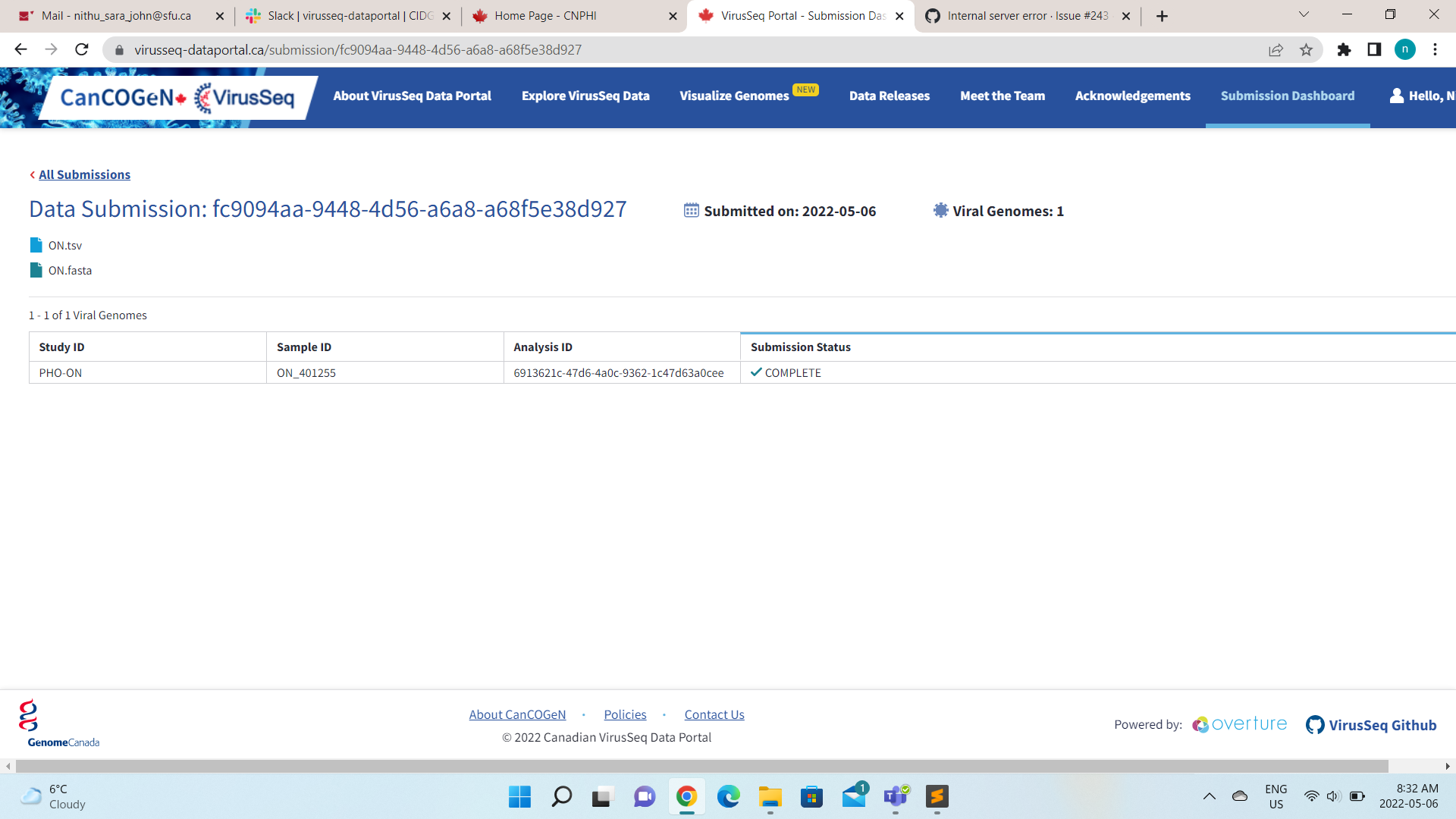Viewport: 1456px width, 819px height.
Task: Open Sublime Text from taskbar
Action: coord(937,796)
